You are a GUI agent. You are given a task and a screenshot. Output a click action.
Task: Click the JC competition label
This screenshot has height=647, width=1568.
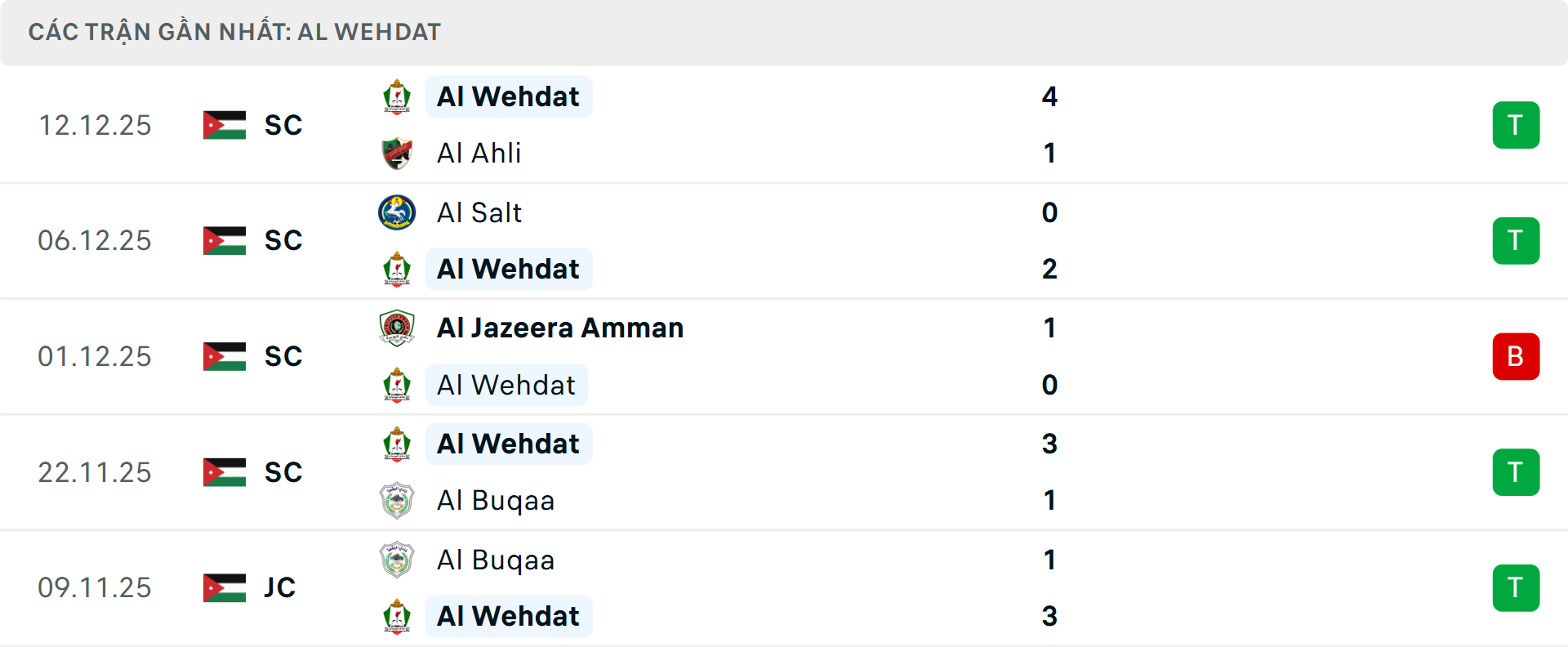pyautogui.click(x=279, y=587)
